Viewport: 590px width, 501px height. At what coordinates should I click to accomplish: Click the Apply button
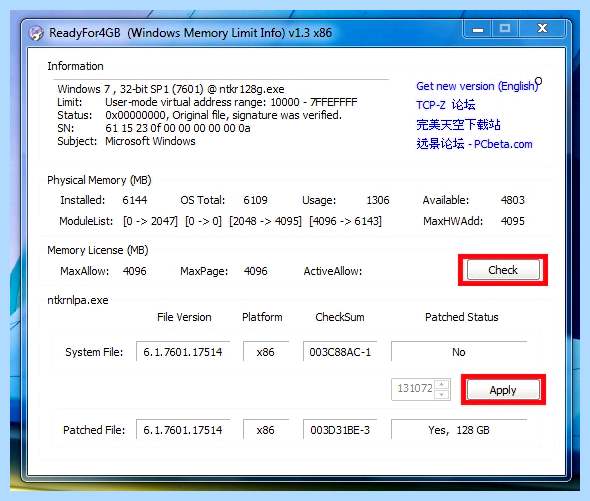pyautogui.click(x=503, y=390)
